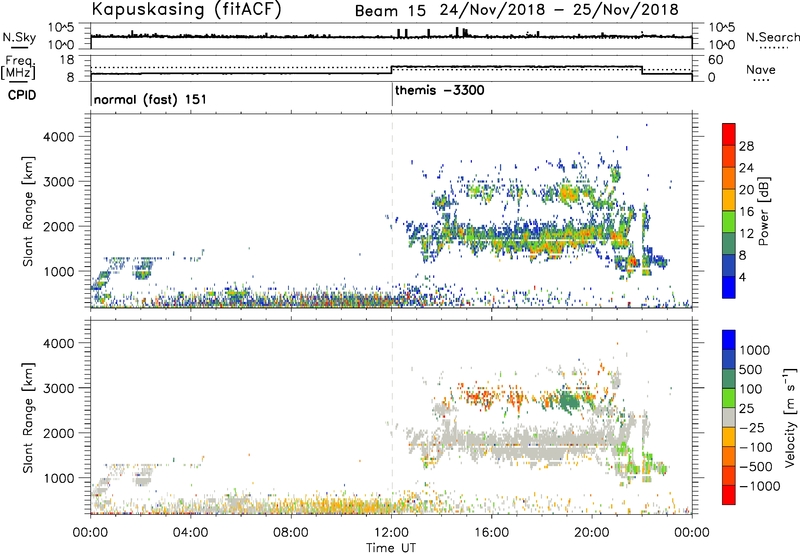
Task: Click the 'Kapuskasing (fitACF)' plot title
Action: [187, 10]
